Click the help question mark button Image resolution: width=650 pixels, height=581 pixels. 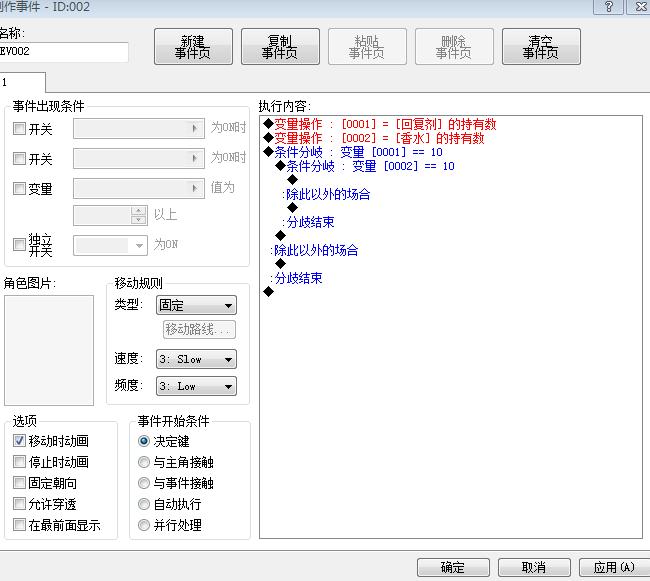(608, 7)
